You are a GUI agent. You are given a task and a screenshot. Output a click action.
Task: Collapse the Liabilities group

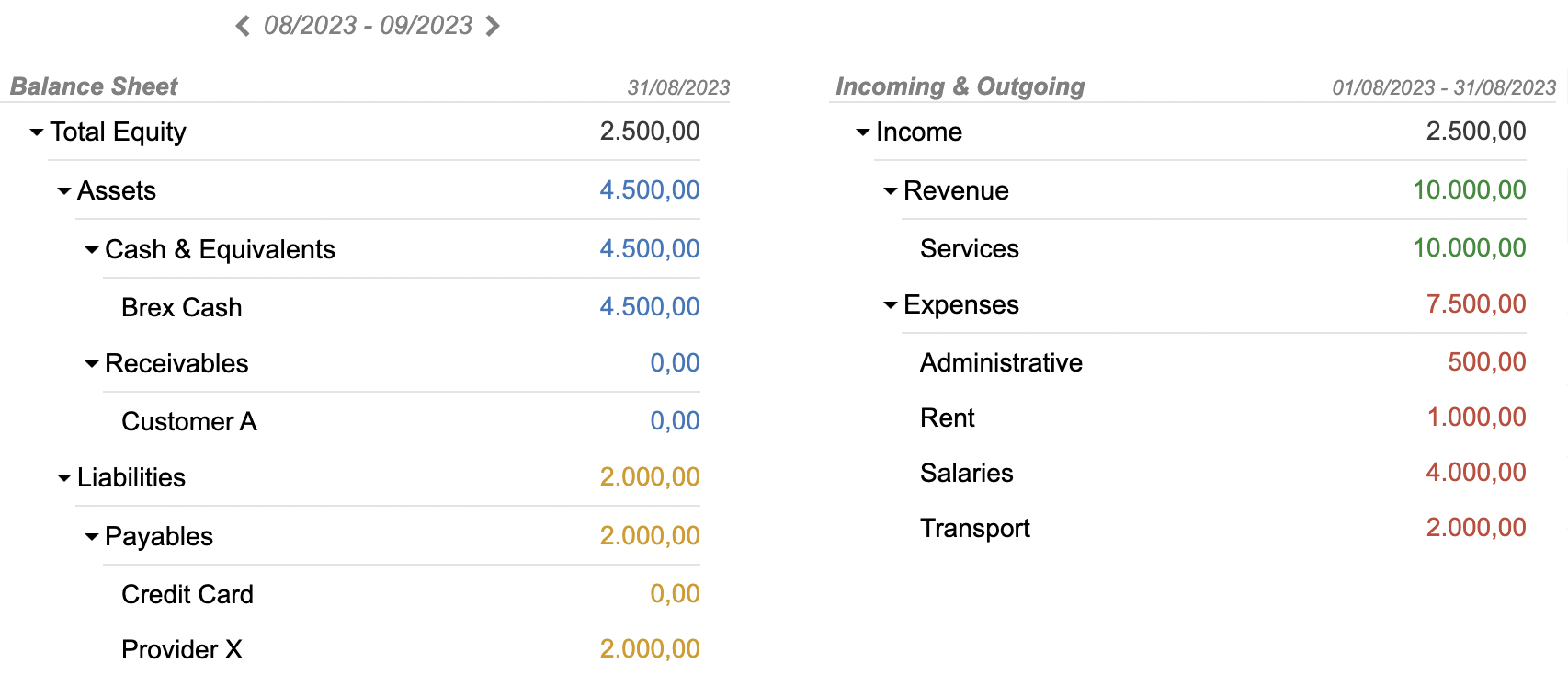[62, 477]
